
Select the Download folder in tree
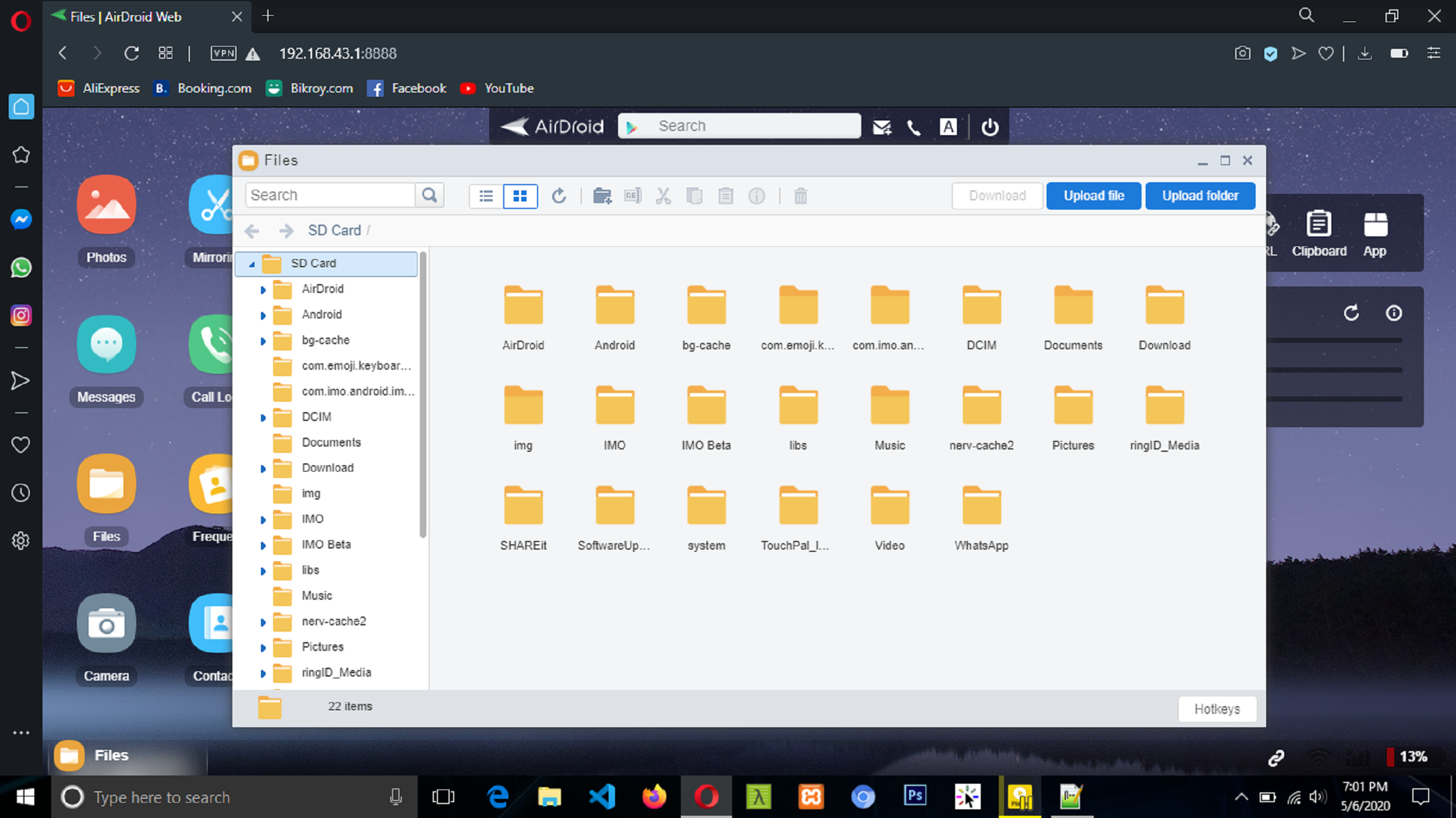pyautogui.click(x=327, y=468)
